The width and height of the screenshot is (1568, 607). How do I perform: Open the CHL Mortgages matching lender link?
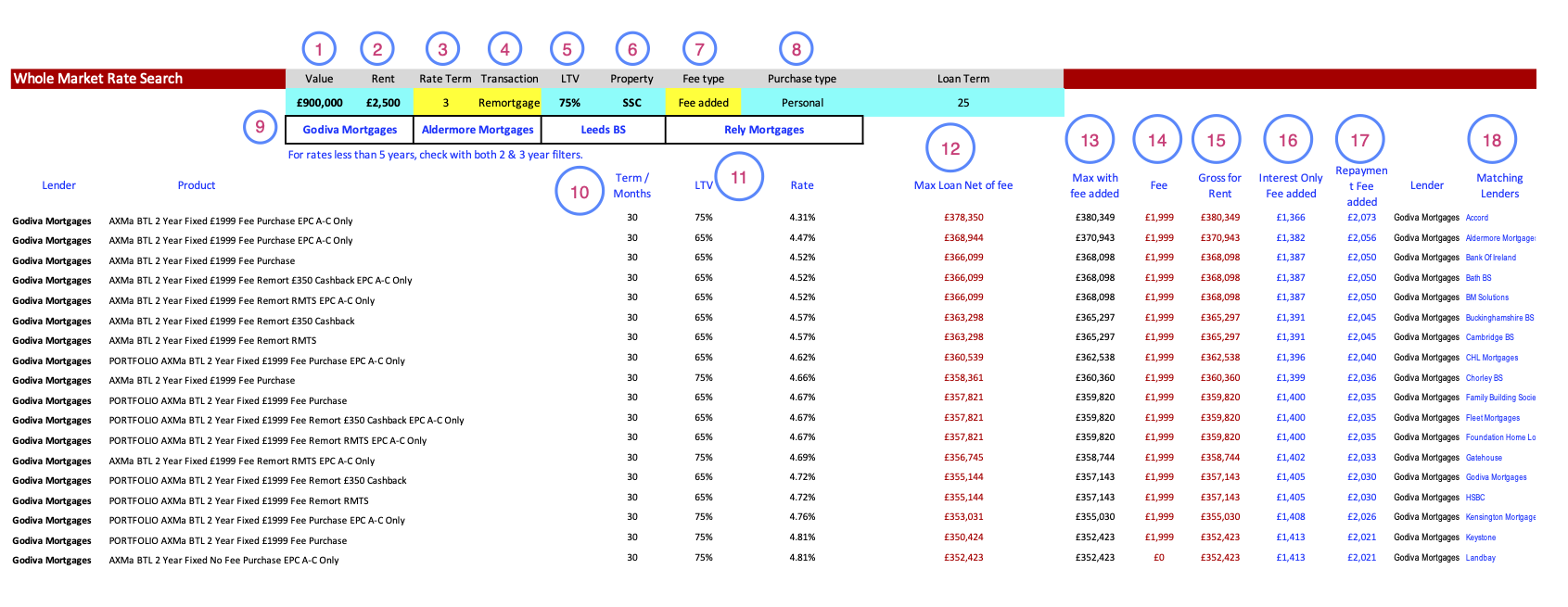tap(1491, 358)
